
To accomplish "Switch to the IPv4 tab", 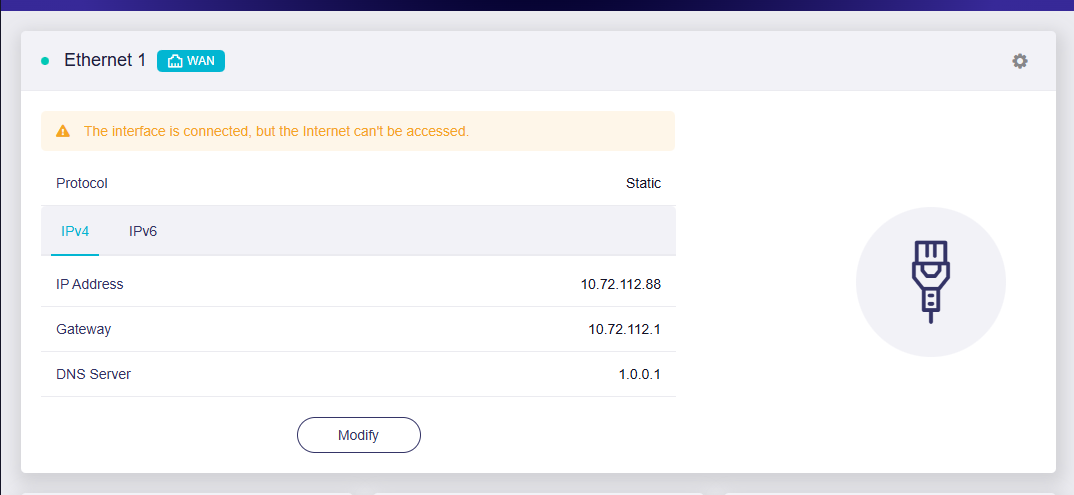I will click(x=75, y=231).
